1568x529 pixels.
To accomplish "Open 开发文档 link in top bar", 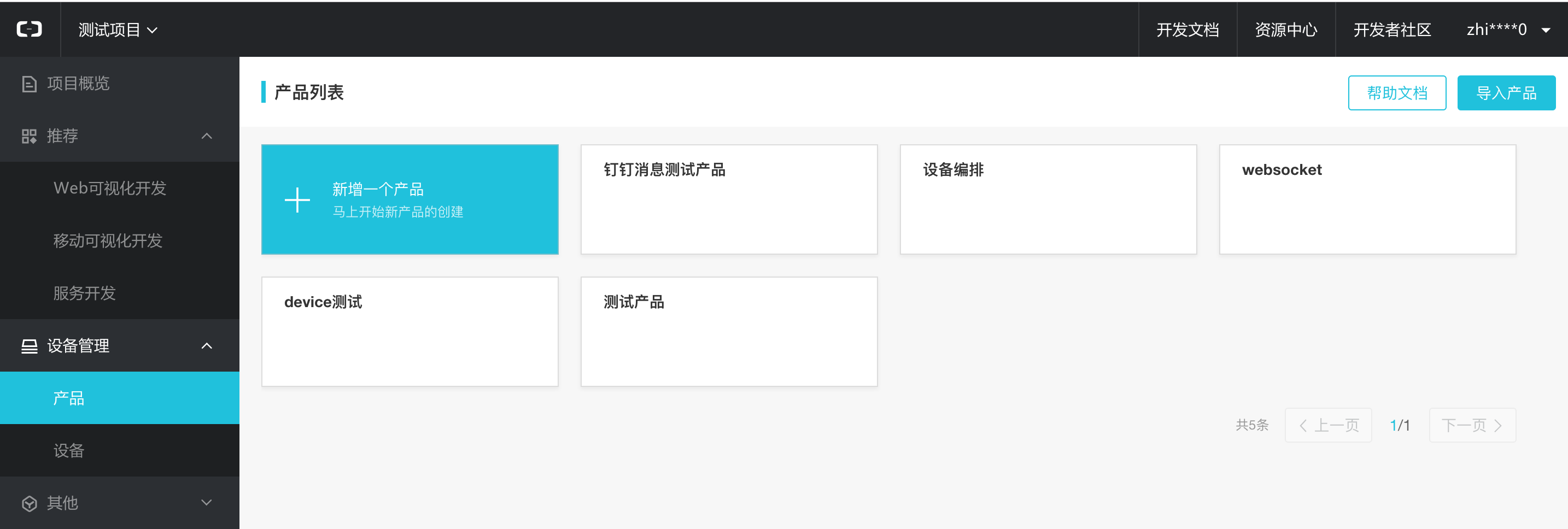I will pyautogui.click(x=1187, y=30).
